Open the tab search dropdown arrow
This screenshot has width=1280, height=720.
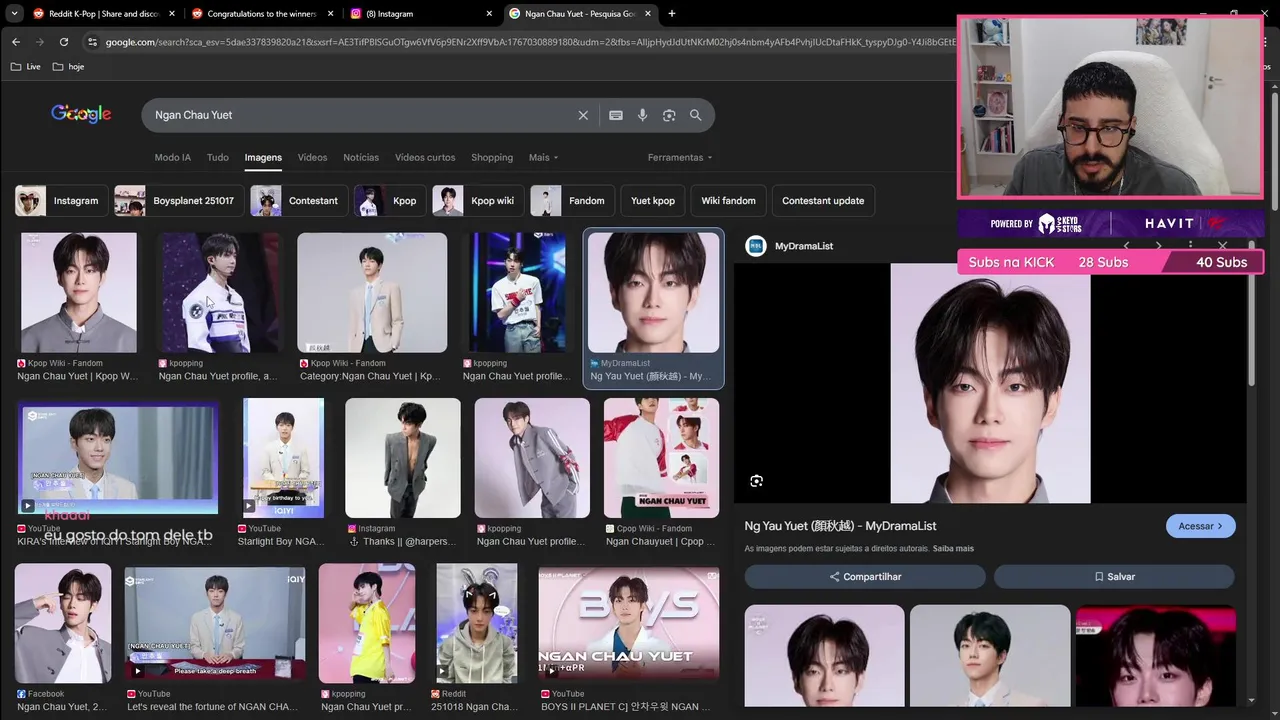(x=14, y=14)
